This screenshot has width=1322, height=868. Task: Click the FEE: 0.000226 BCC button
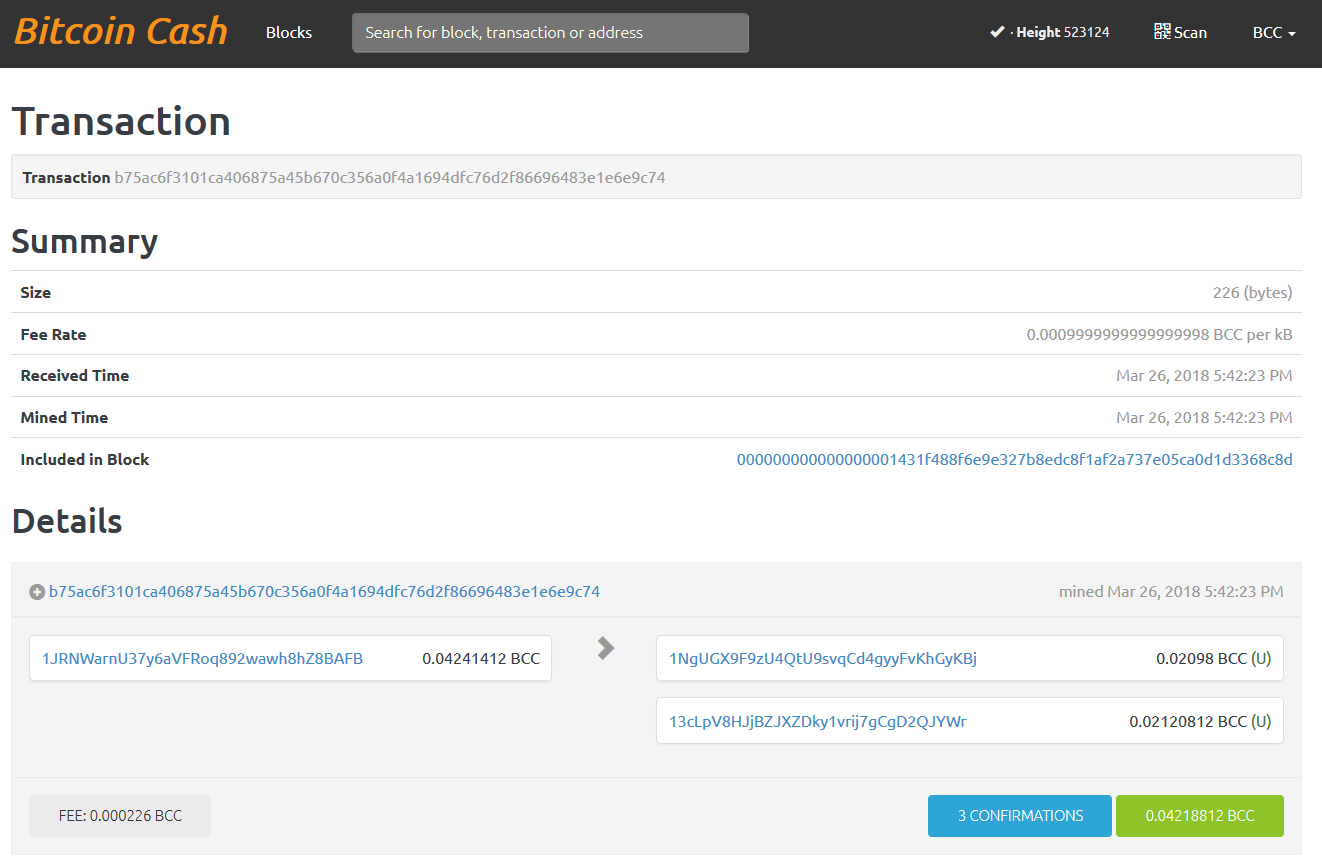tap(120, 816)
